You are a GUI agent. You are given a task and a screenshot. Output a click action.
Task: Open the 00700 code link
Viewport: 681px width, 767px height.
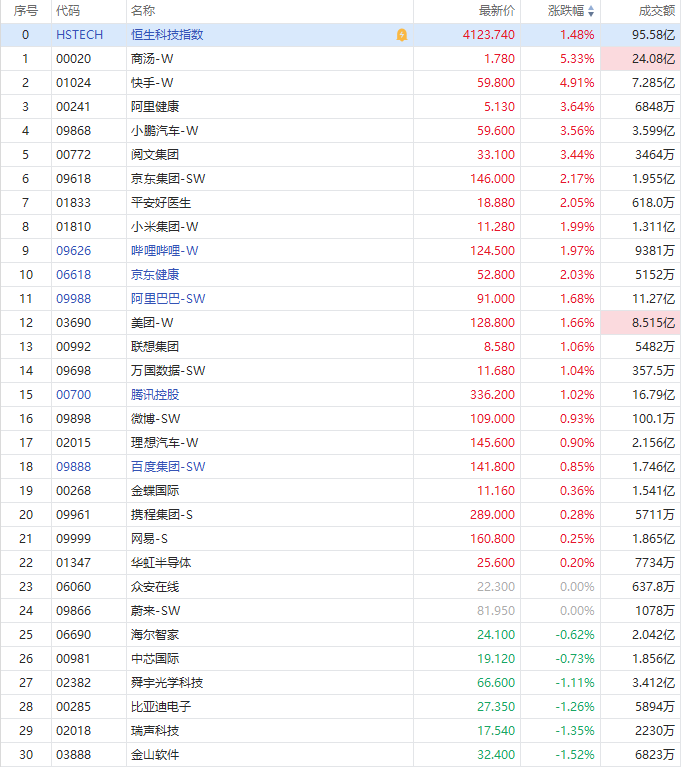(73, 394)
